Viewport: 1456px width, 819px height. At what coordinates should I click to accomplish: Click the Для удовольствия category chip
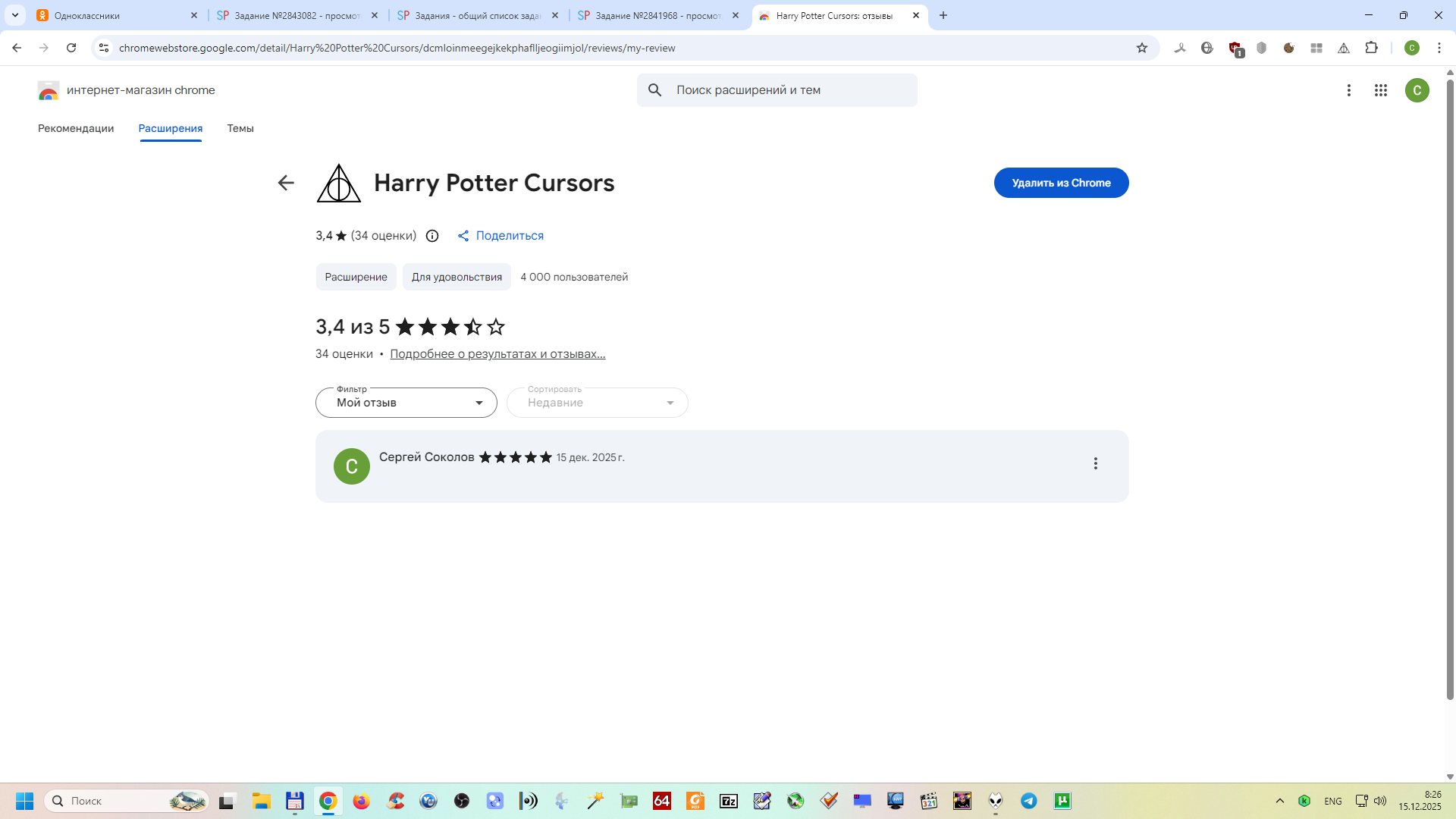(457, 277)
